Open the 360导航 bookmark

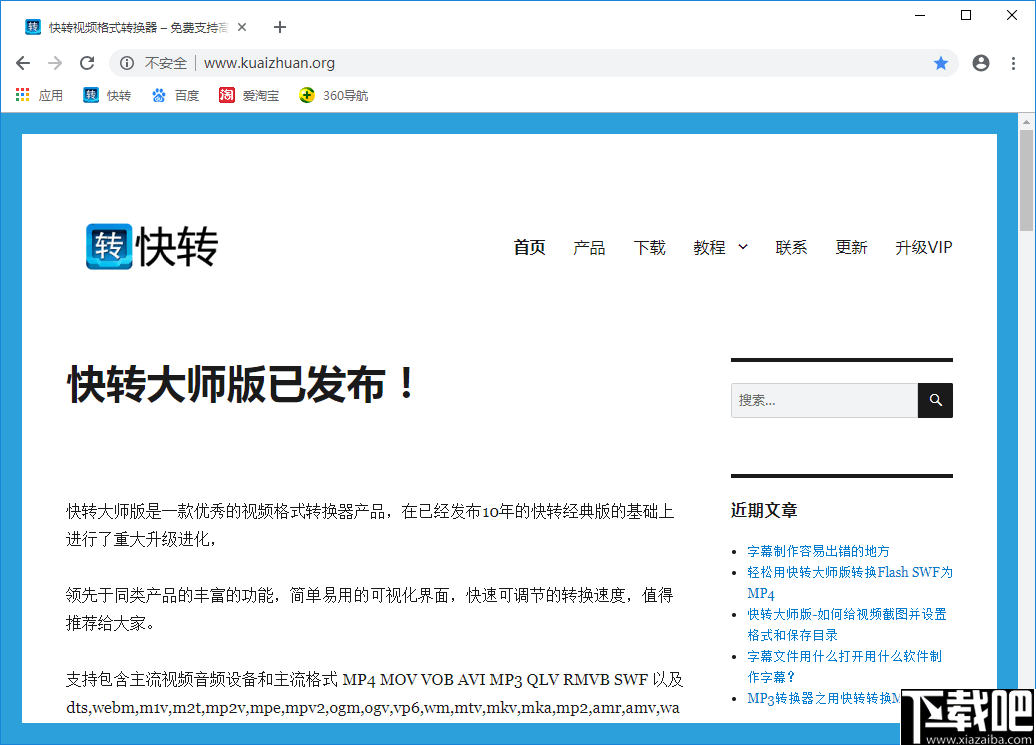click(x=333, y=95)
